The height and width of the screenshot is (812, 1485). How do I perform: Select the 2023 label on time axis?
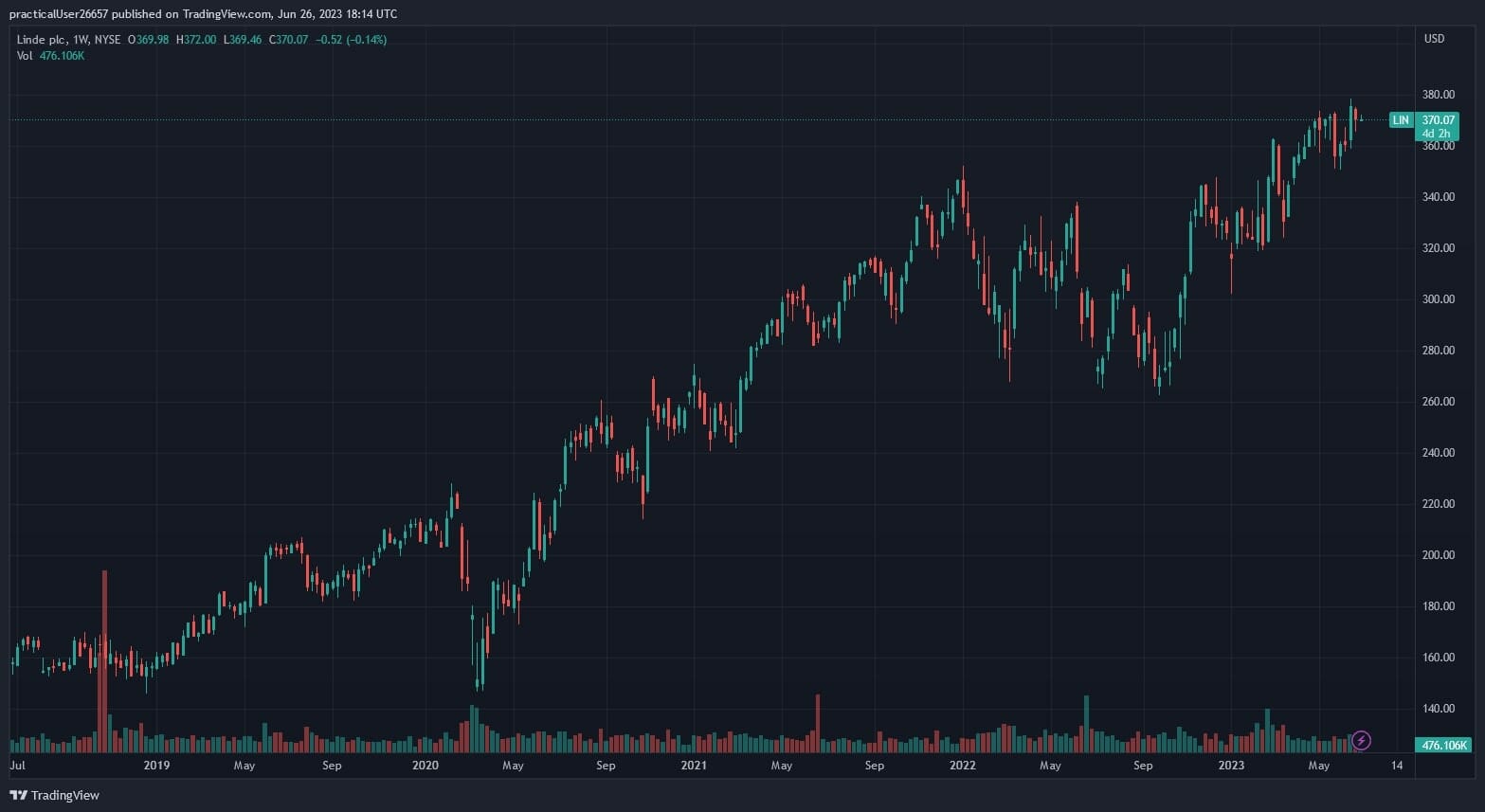1231,766
